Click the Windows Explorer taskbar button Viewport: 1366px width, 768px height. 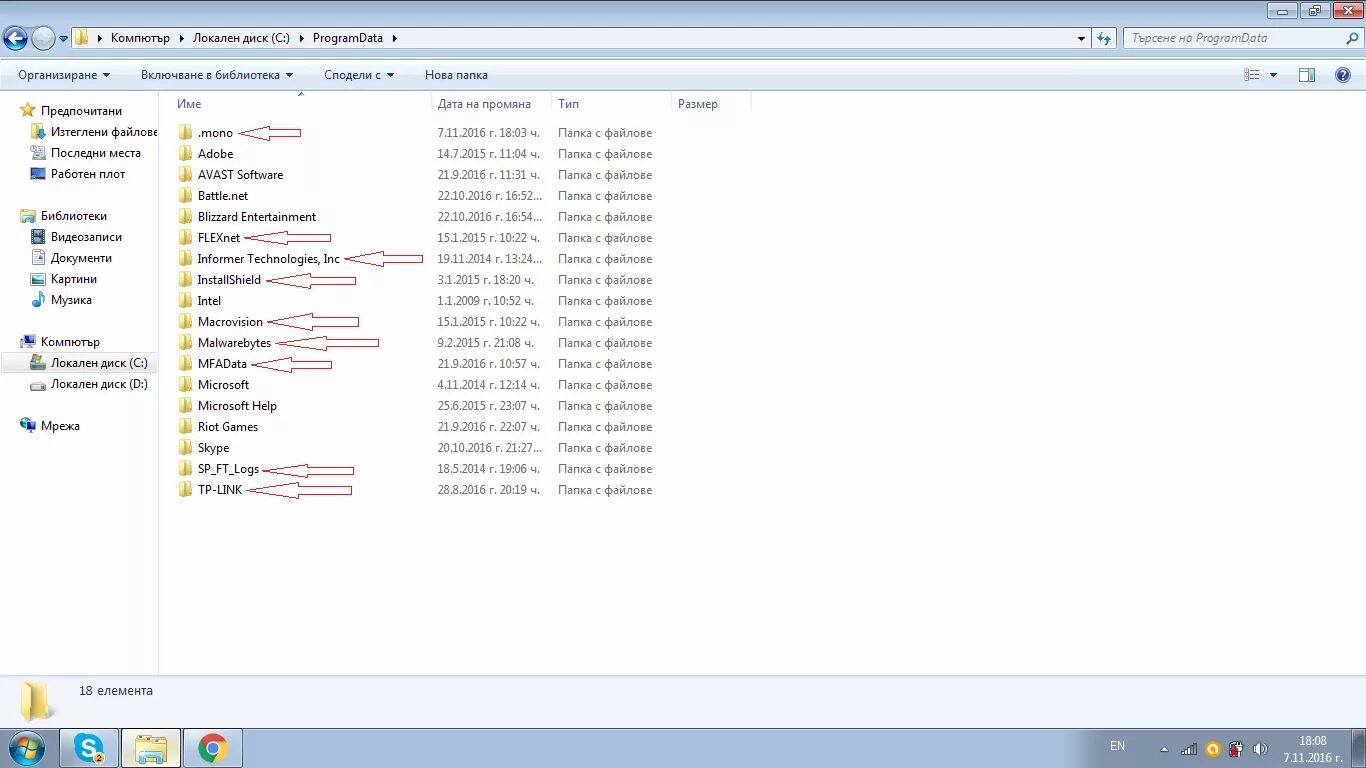tap(151, 748)
